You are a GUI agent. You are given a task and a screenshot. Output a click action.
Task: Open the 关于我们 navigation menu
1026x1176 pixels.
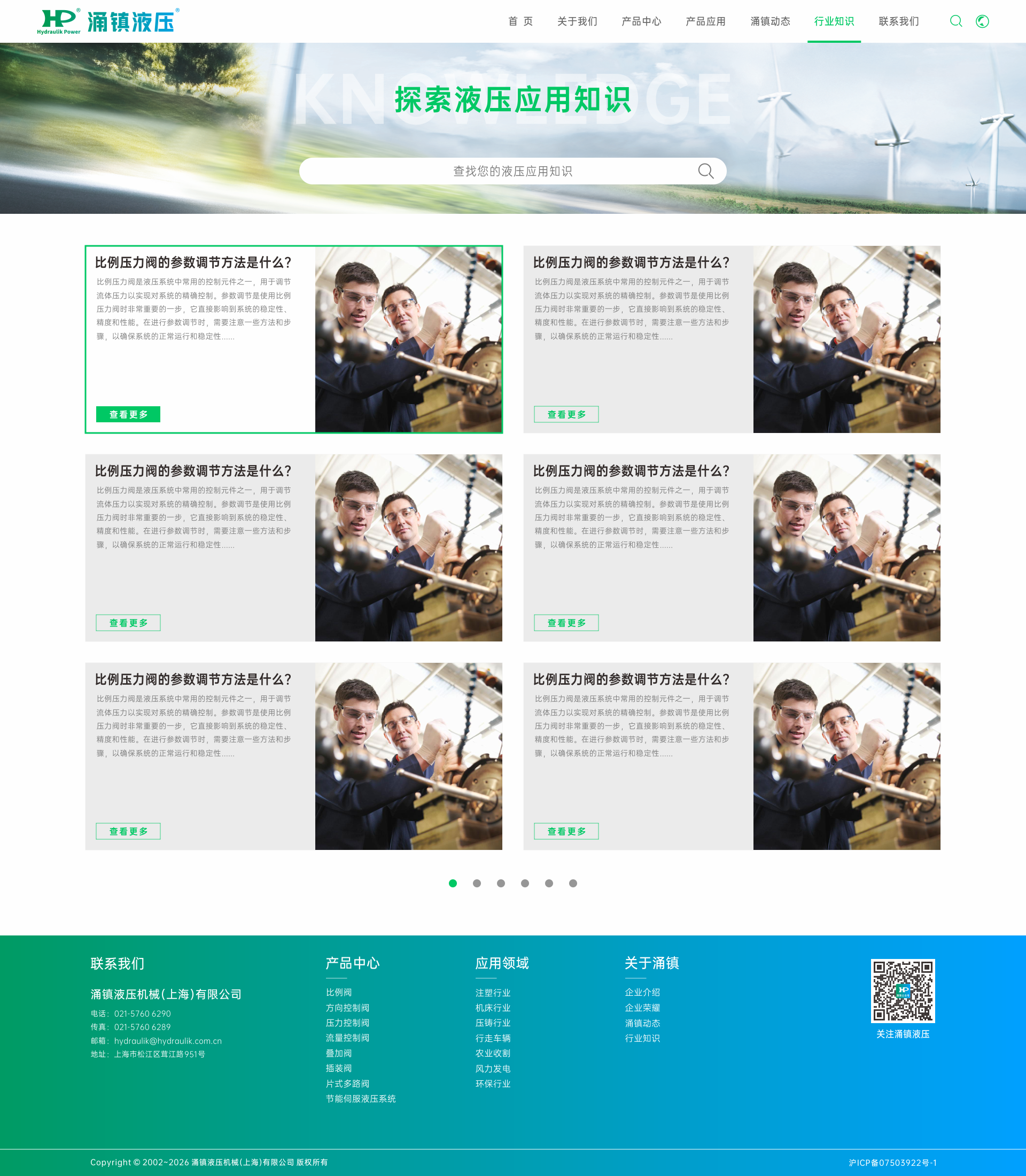point(577,21)
